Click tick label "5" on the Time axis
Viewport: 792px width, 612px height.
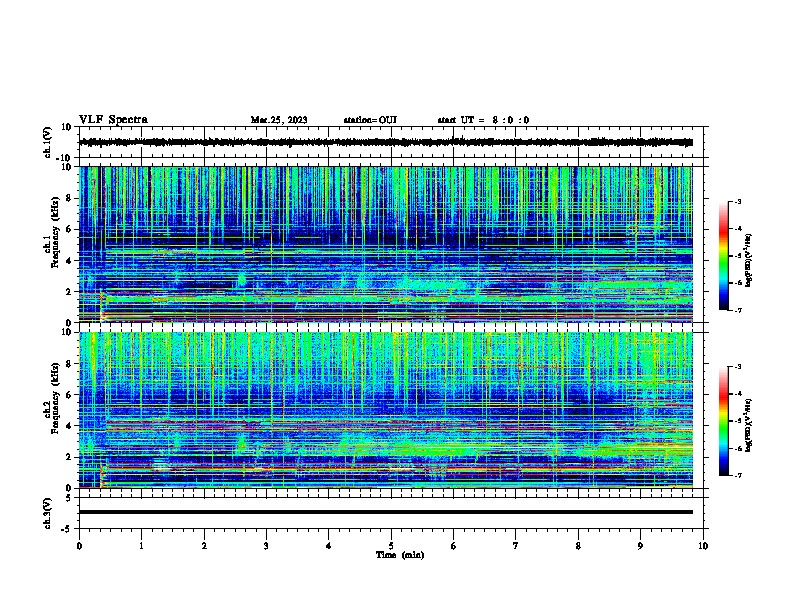coord(391,546)
